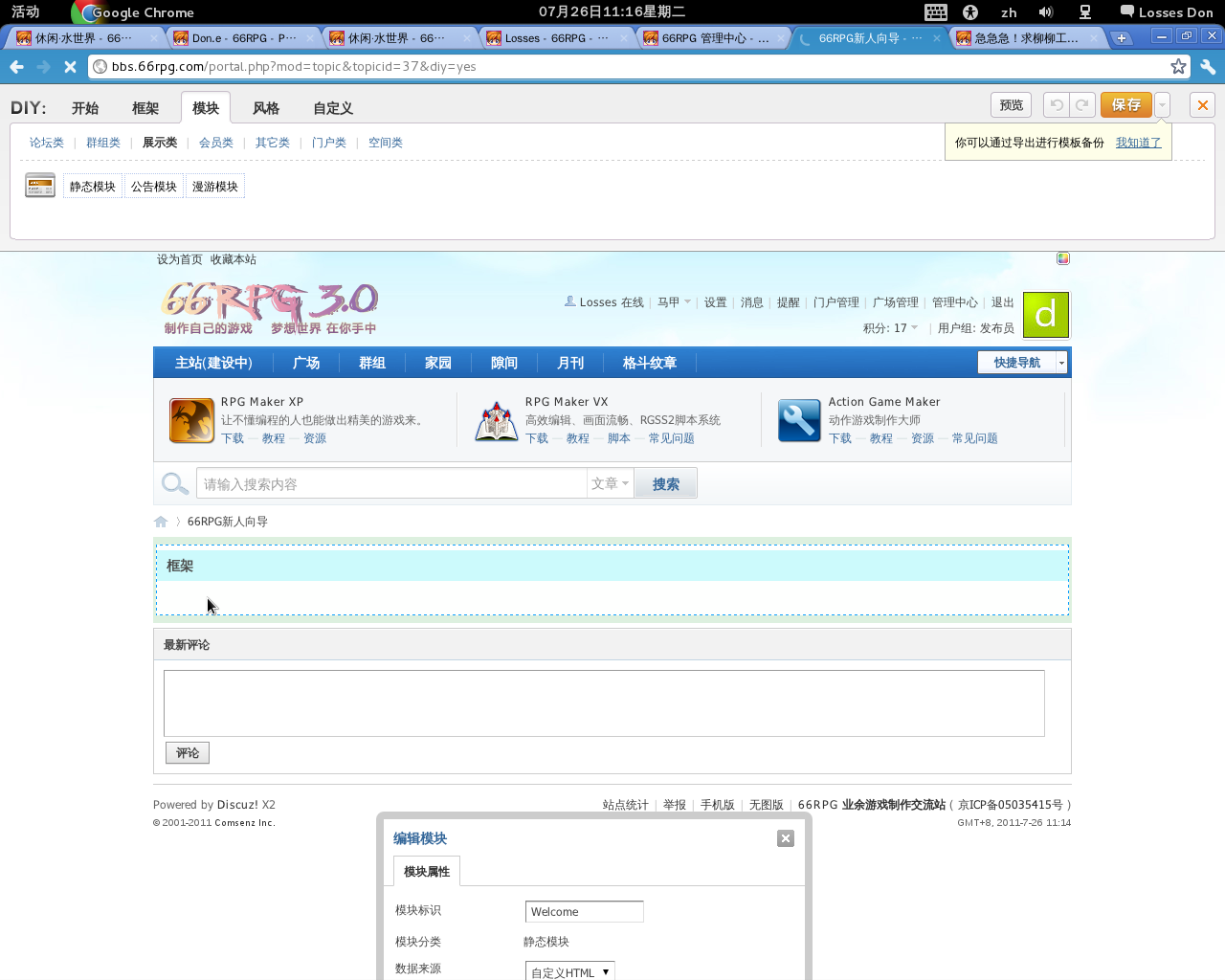The width and height of the screenshot is (1225, 980).
Task: Click the browser back arrow
Action: click(16, 67)
